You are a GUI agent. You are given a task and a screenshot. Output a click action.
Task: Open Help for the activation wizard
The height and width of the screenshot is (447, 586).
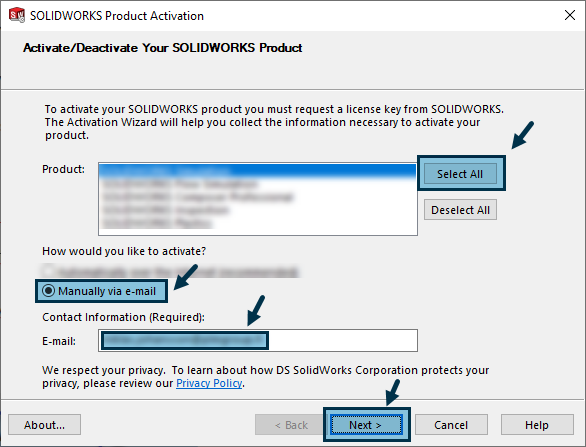(537, 425)
